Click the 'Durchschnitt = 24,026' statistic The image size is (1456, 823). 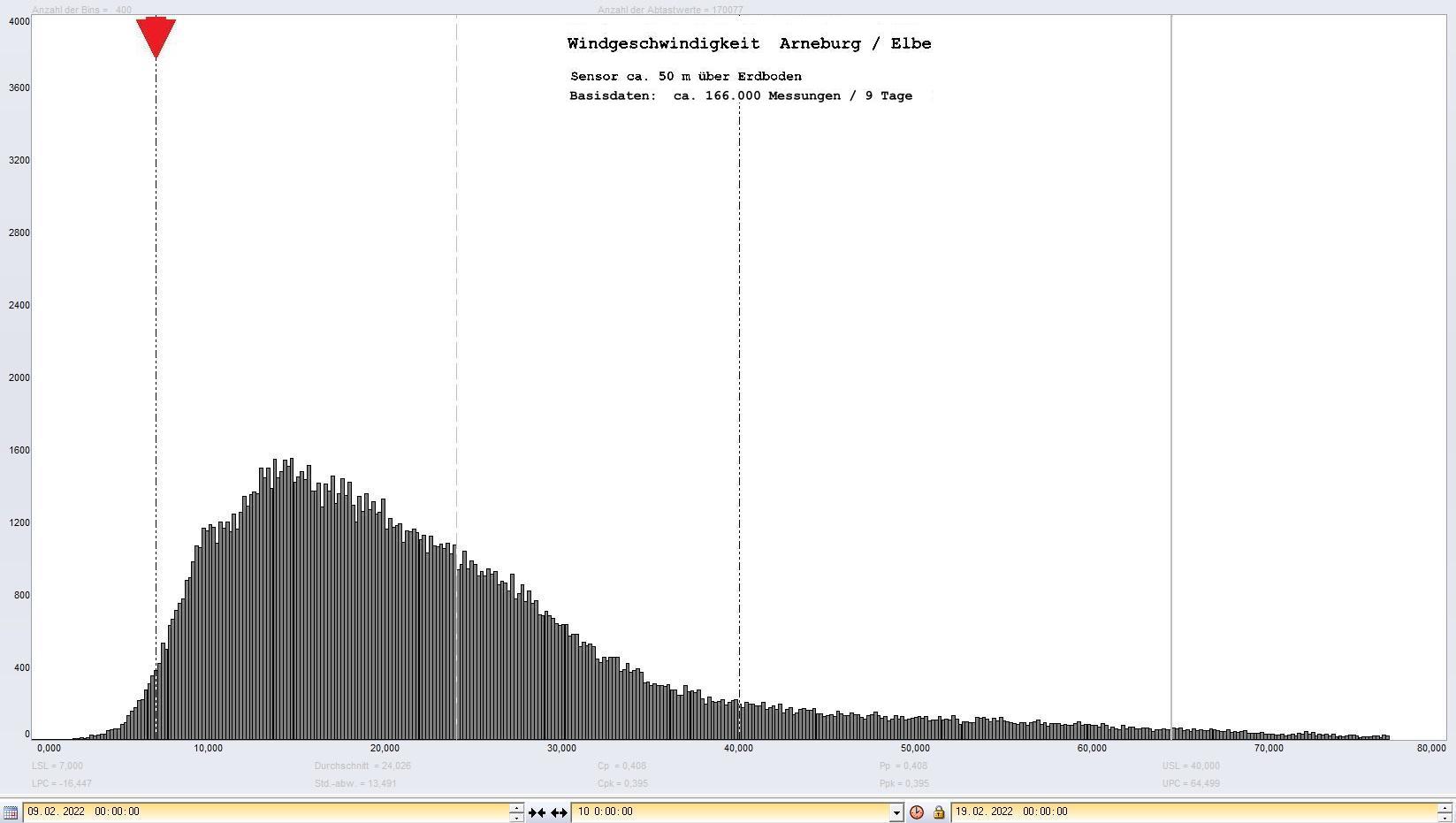tap(362, 766)
